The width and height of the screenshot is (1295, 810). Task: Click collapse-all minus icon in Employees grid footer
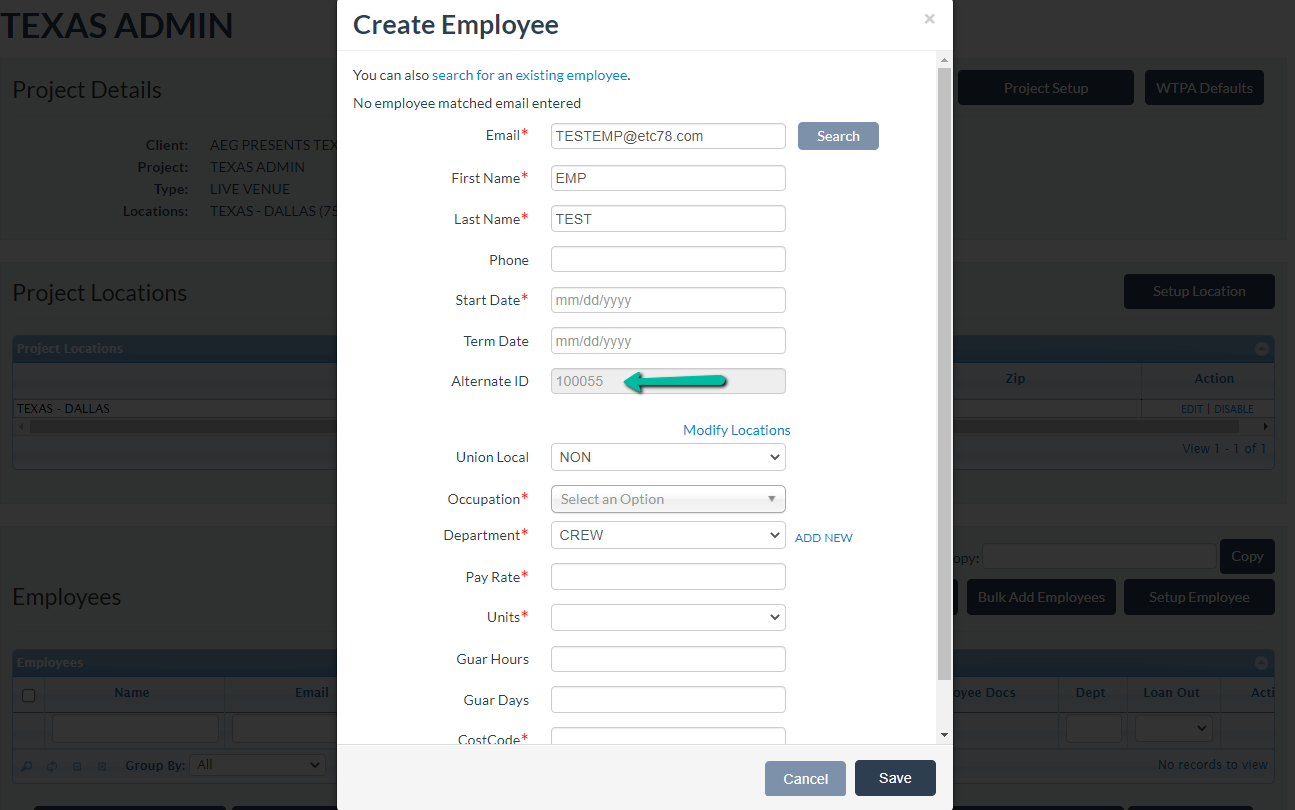77,766
